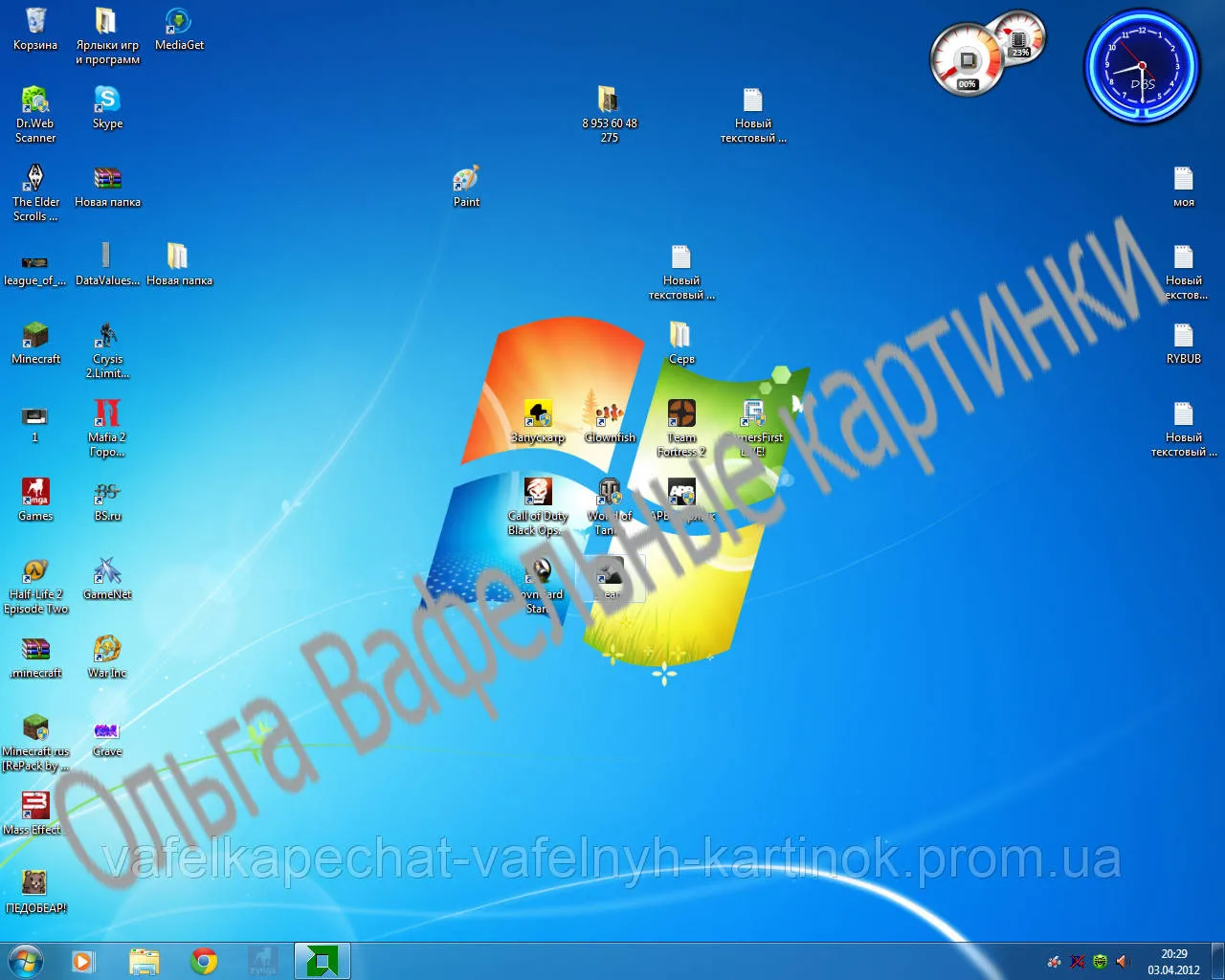Image resolution: width=1225 pixels, height=980 pixels.
Task: Select the yellow Новая папка folder icon
Action: (179, 264)
